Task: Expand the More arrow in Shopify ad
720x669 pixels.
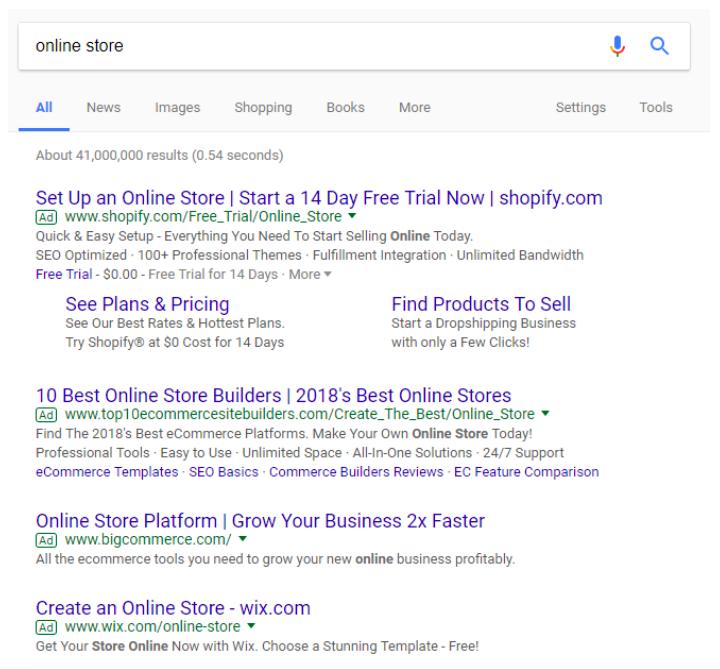Action: (x=310, y=275)
